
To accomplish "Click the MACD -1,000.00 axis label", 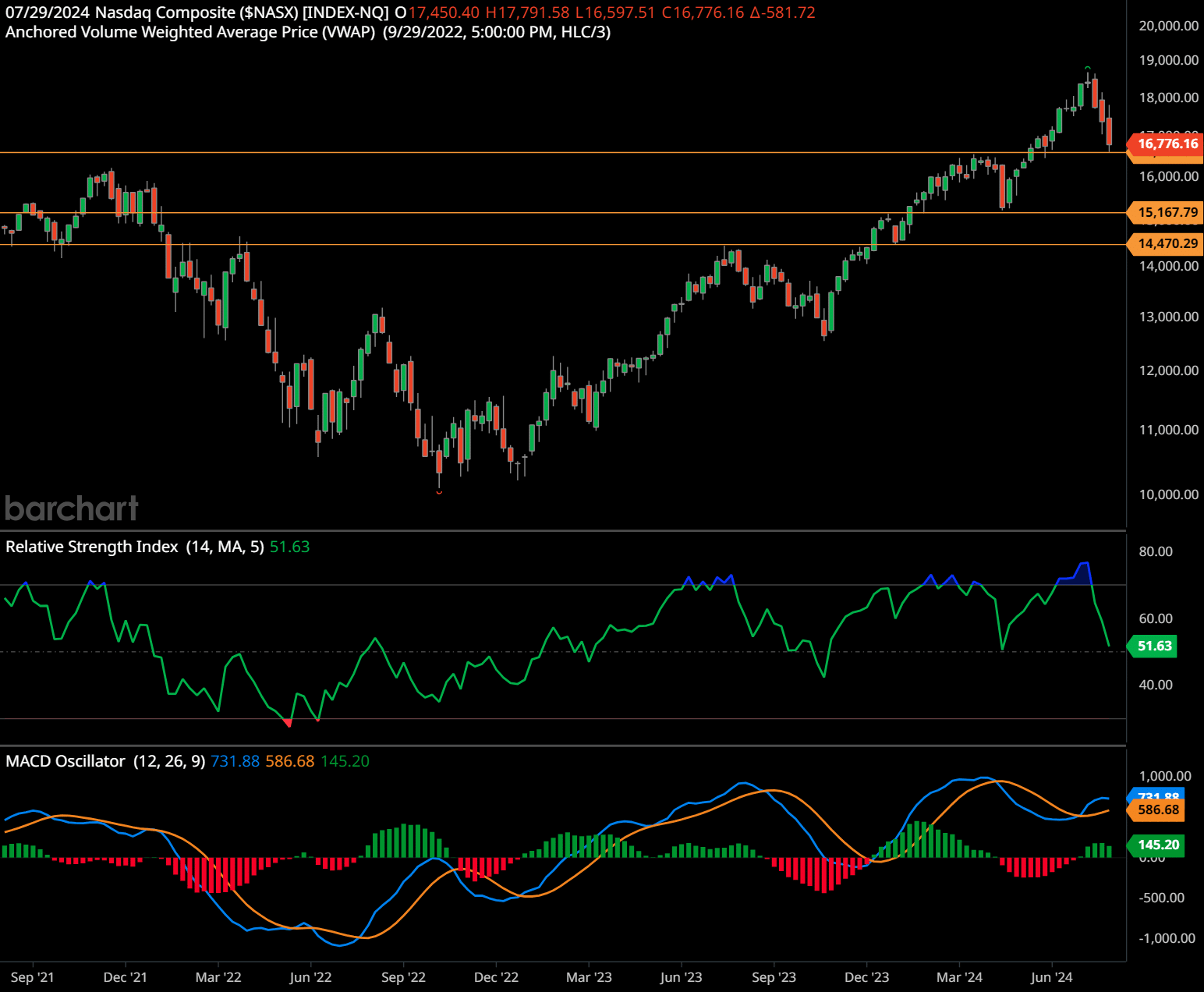I will pyautogui.click(x=1167, y=938).
